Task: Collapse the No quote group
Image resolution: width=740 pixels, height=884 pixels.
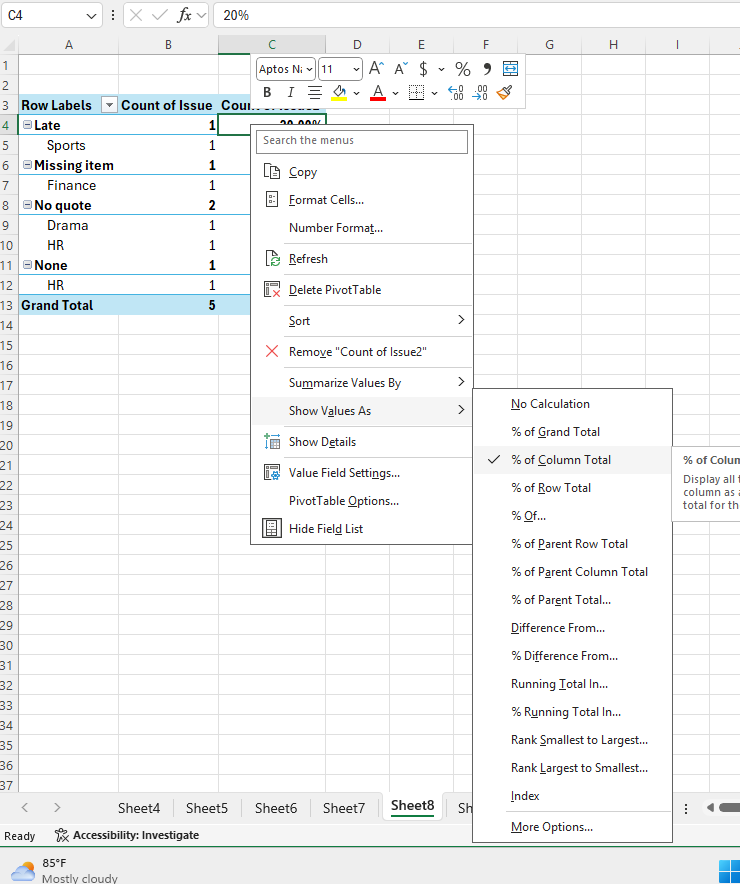Action: [27, 205]
